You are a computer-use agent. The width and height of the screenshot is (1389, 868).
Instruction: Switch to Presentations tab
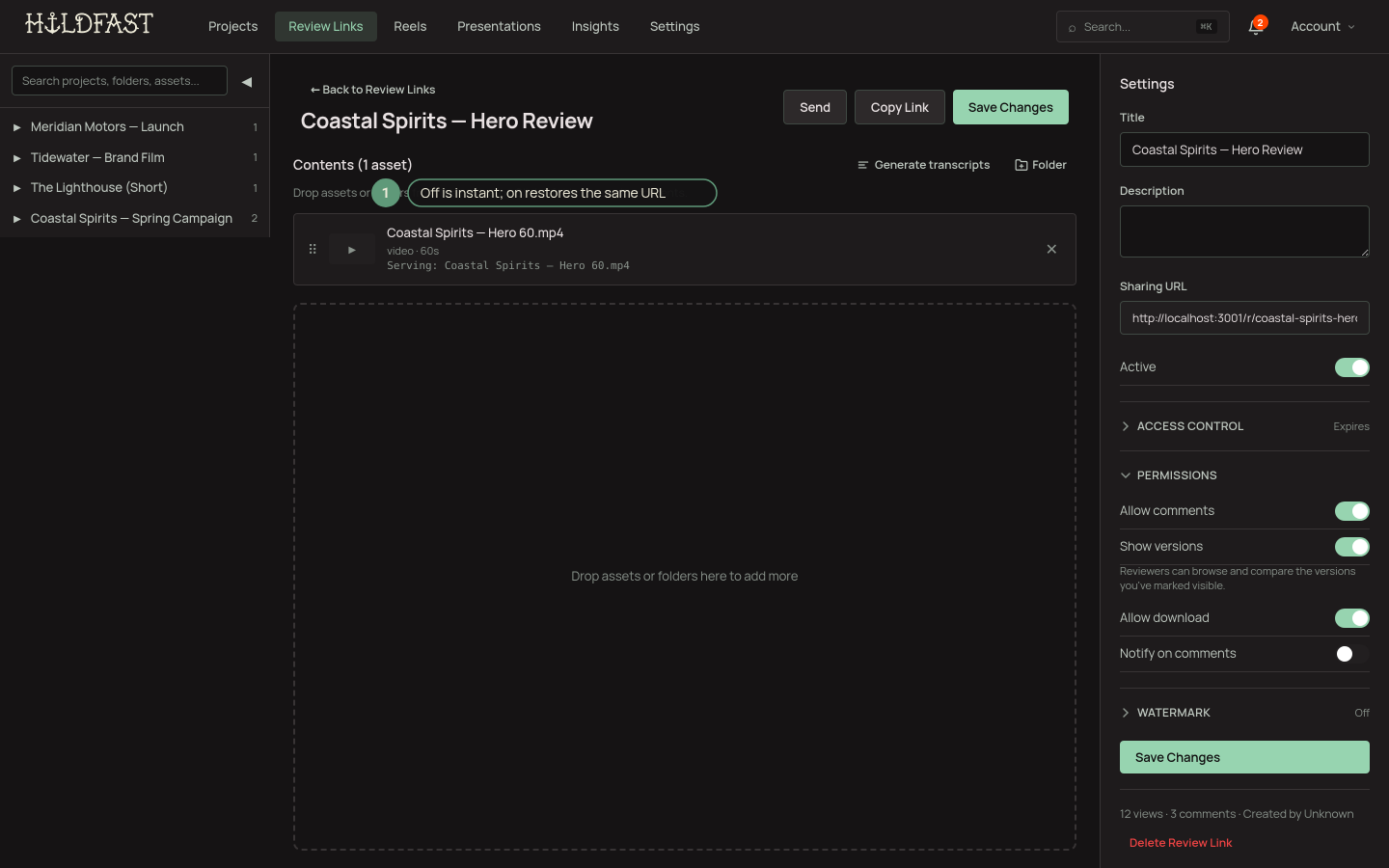499,27
